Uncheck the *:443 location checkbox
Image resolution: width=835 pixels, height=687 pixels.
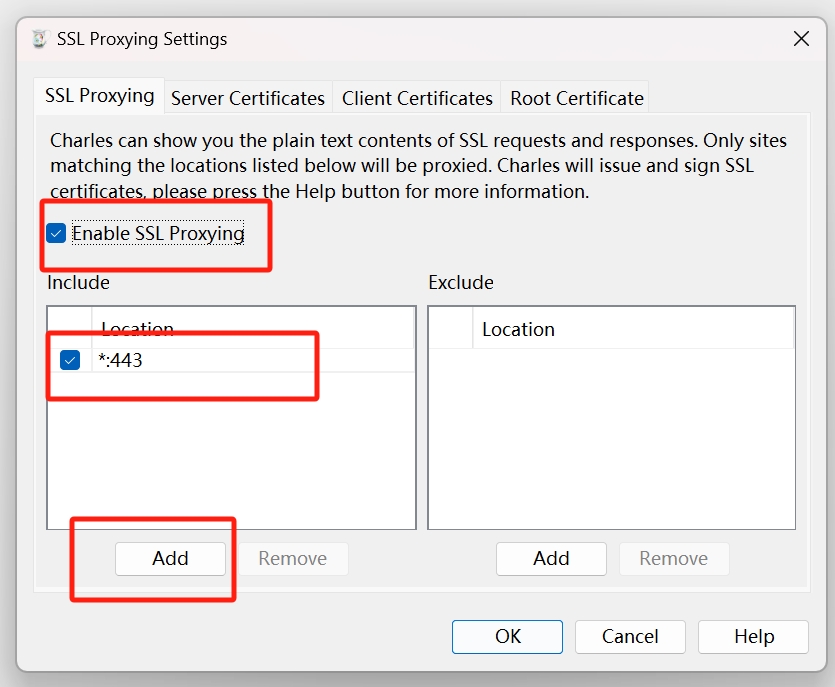tap(70, 360)
